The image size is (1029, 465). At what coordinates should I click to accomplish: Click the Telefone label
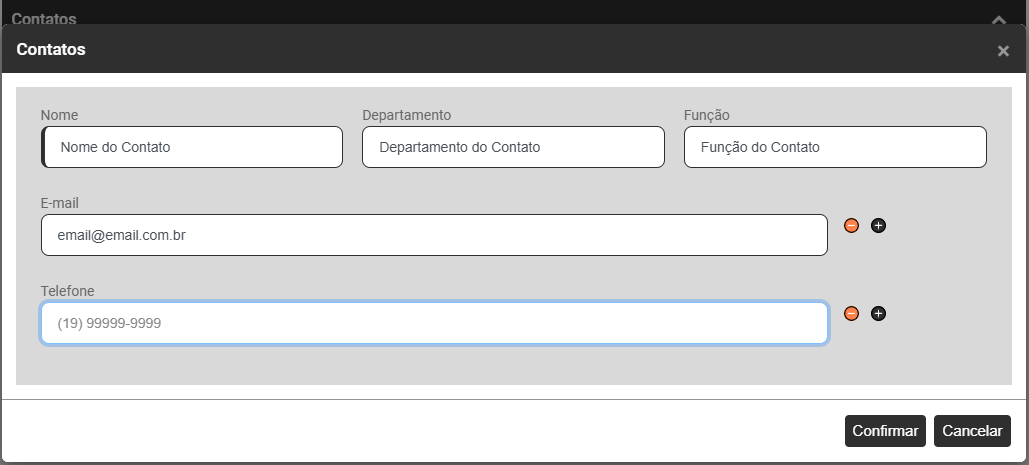pyautogui.click(x=67, y=291)
